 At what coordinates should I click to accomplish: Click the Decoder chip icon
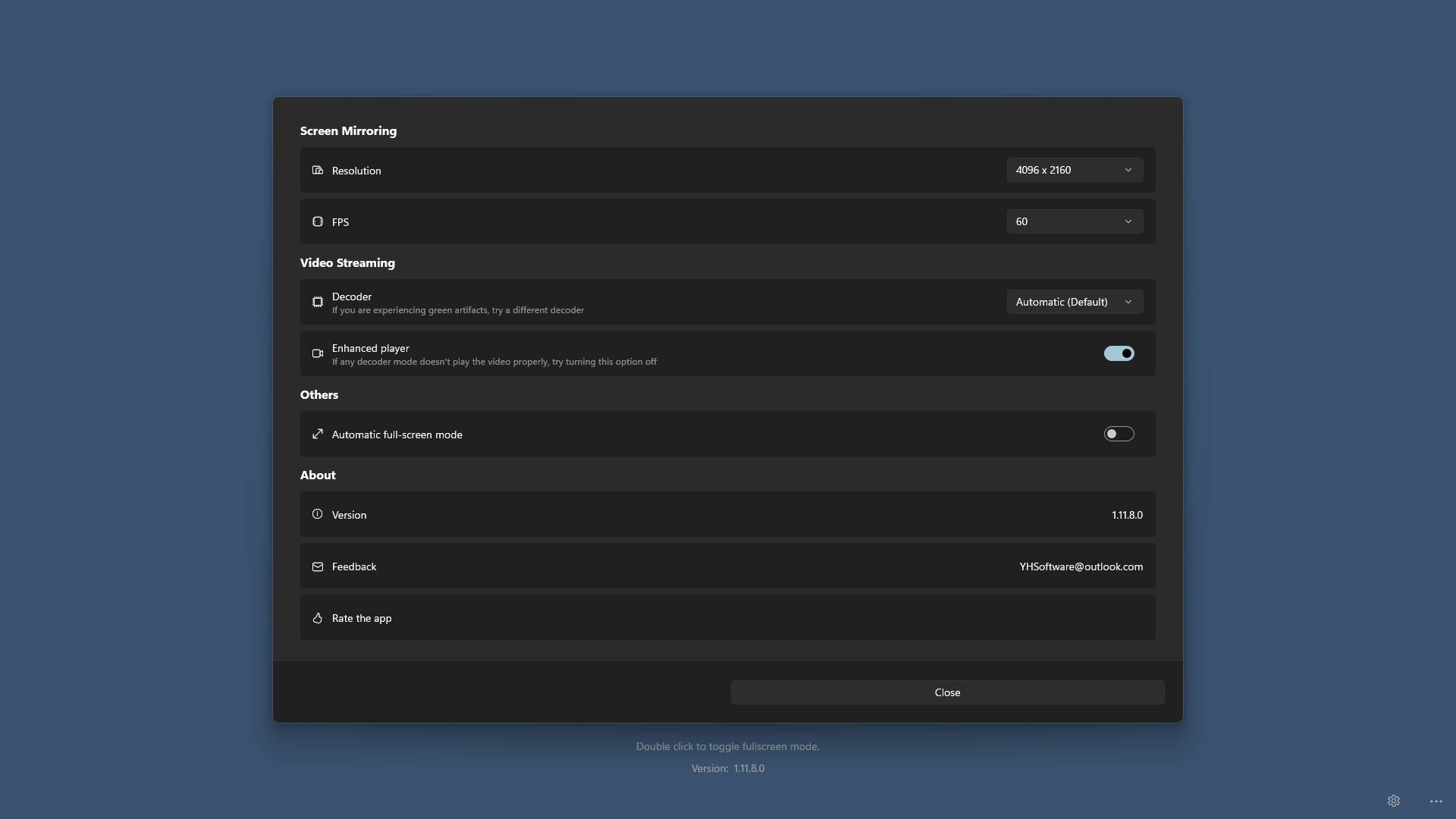[318, 302]
